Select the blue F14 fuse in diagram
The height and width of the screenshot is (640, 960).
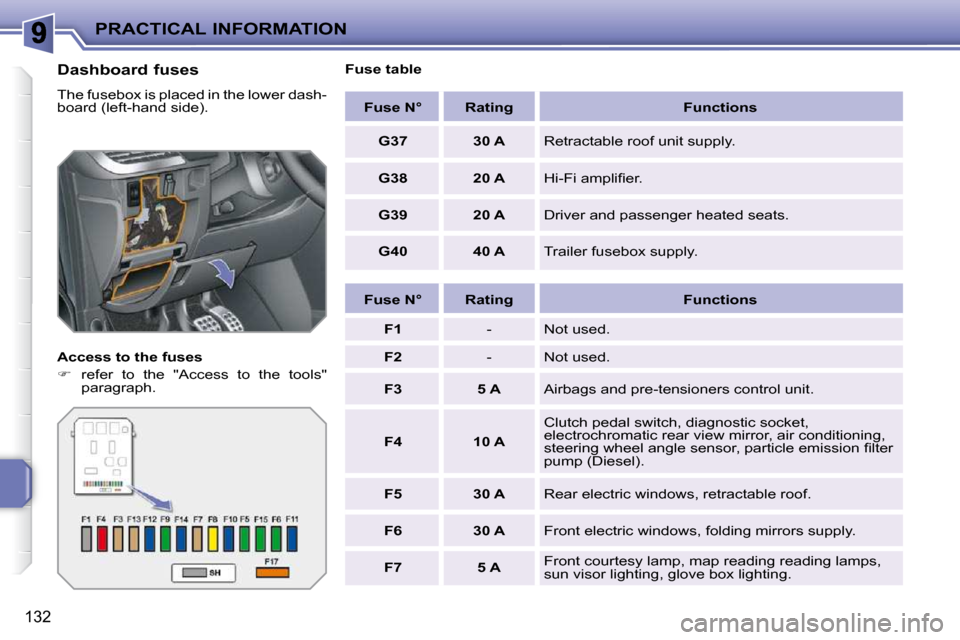pyautogui.click(x=181, y=539)
